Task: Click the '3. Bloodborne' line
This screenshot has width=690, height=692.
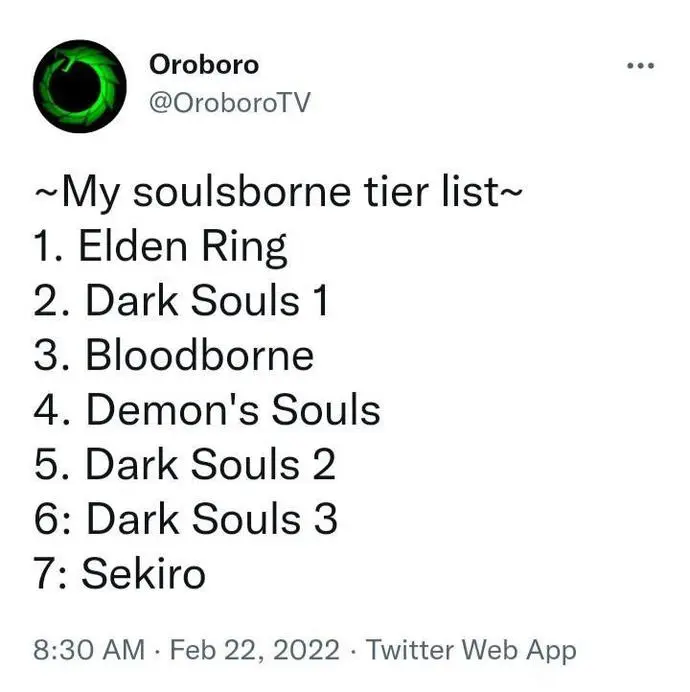Action: tap(174, 356)
